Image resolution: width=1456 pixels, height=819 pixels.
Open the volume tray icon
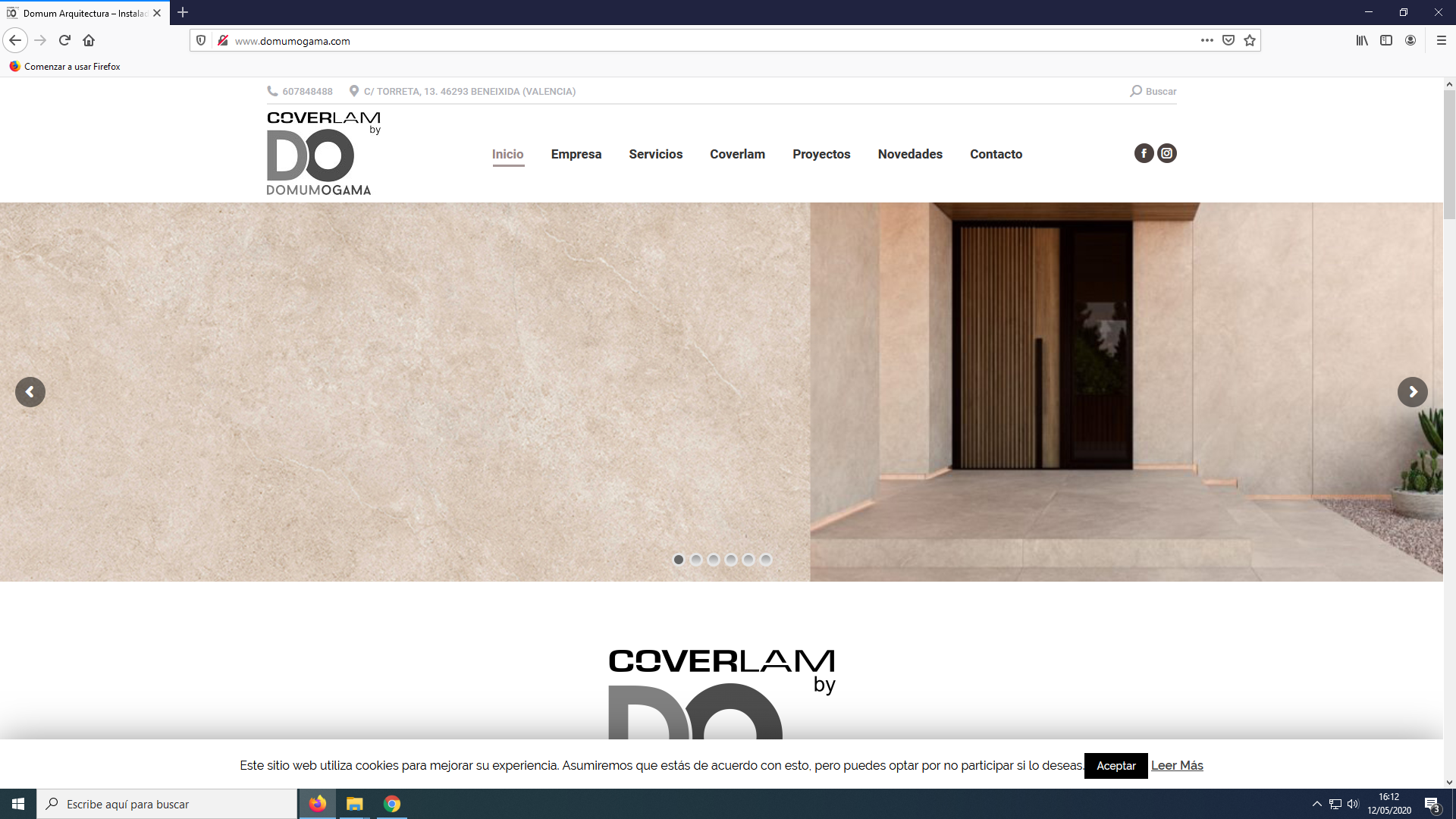point(1353,804)
